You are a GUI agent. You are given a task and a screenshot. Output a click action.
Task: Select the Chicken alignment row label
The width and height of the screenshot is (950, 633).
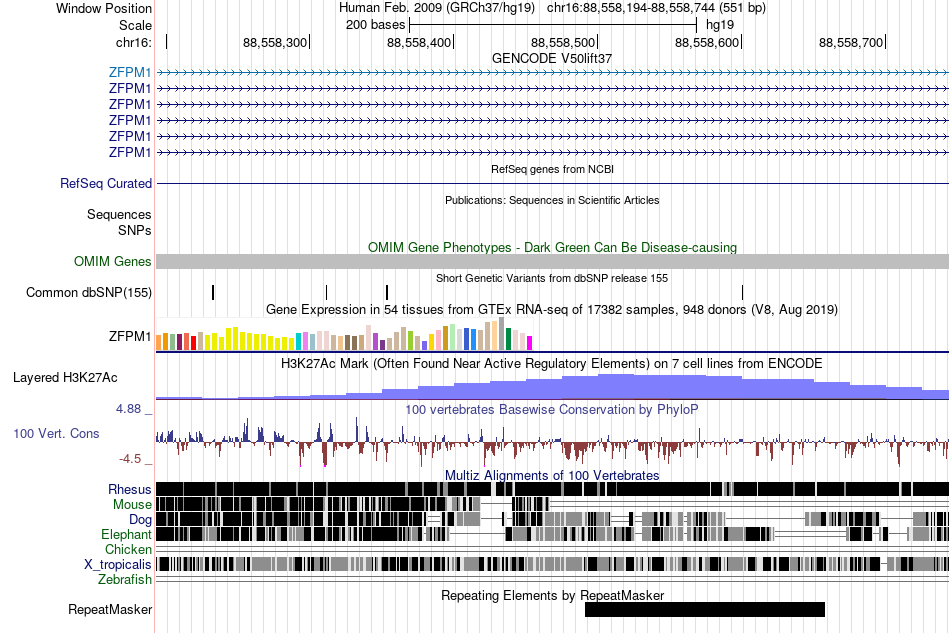128,549
